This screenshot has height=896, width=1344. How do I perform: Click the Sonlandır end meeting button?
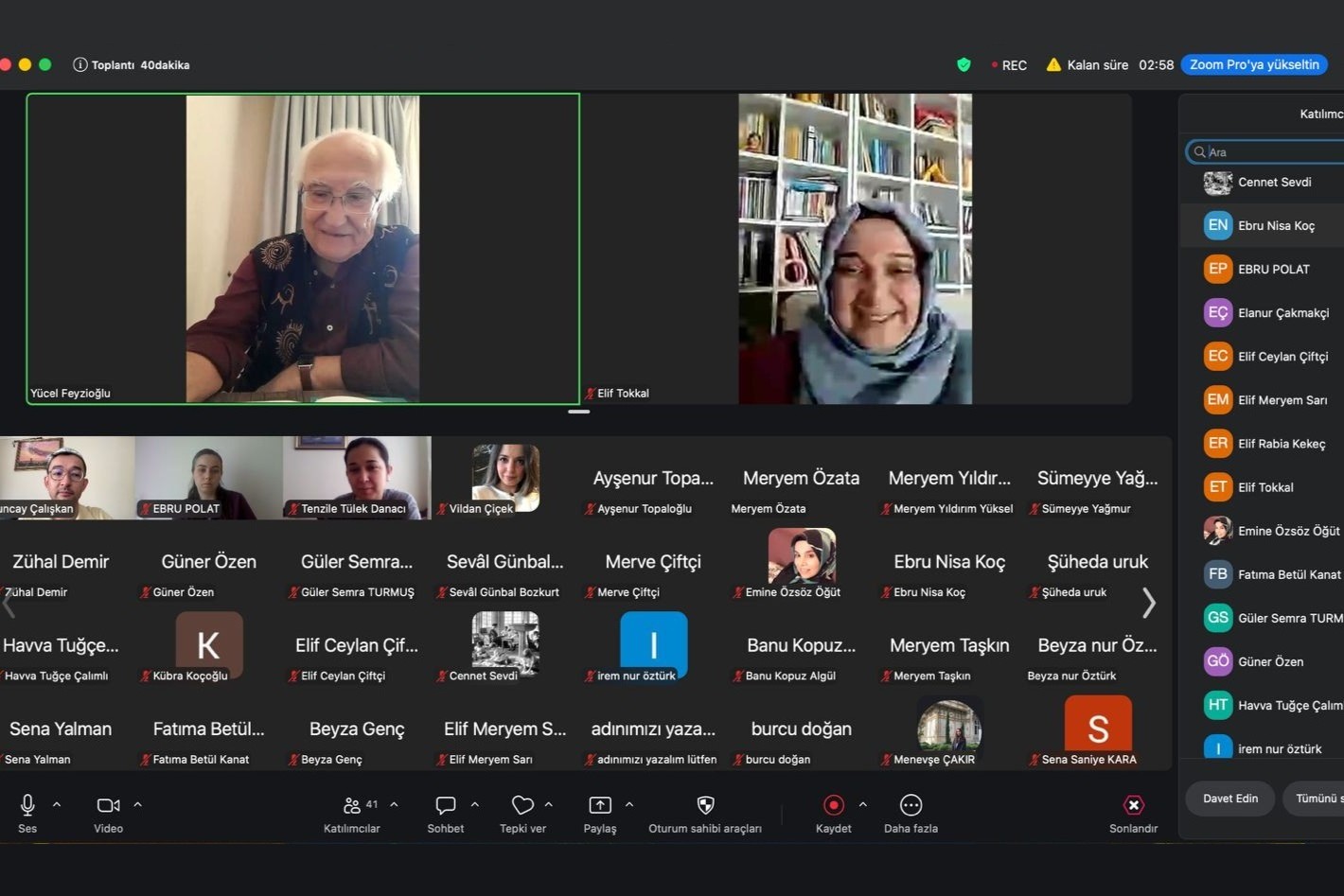pos(1133,805)
